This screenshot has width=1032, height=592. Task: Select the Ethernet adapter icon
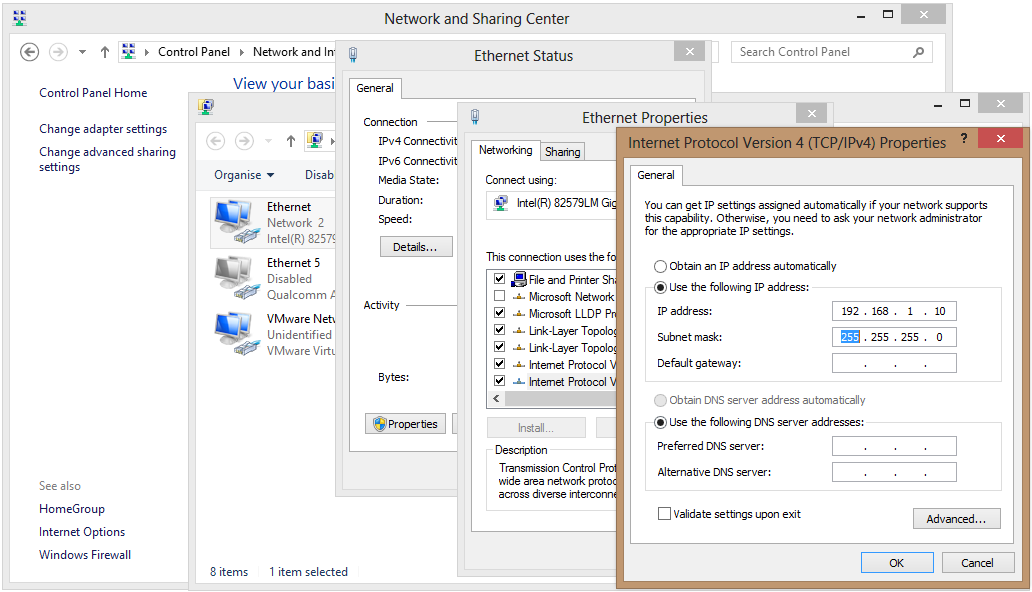(236, 222)
